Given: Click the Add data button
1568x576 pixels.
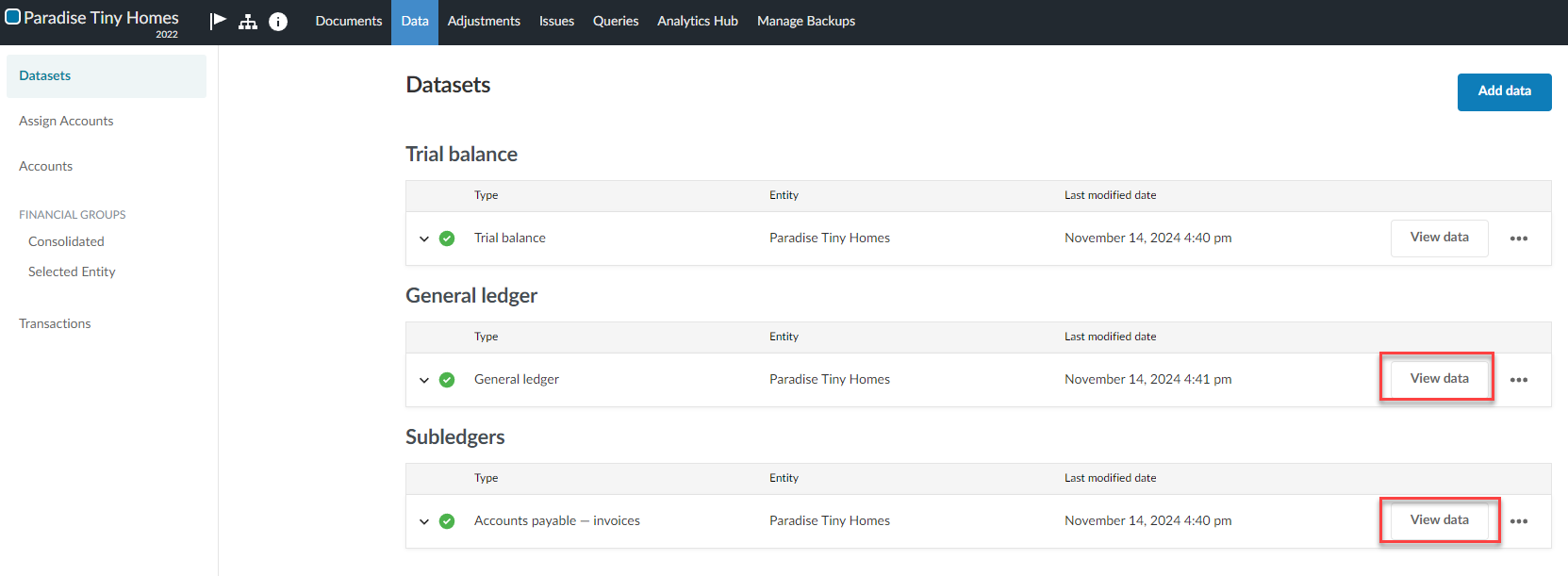Looking at the screenshot, I should pyautogui.click(x=1504, y=91).
